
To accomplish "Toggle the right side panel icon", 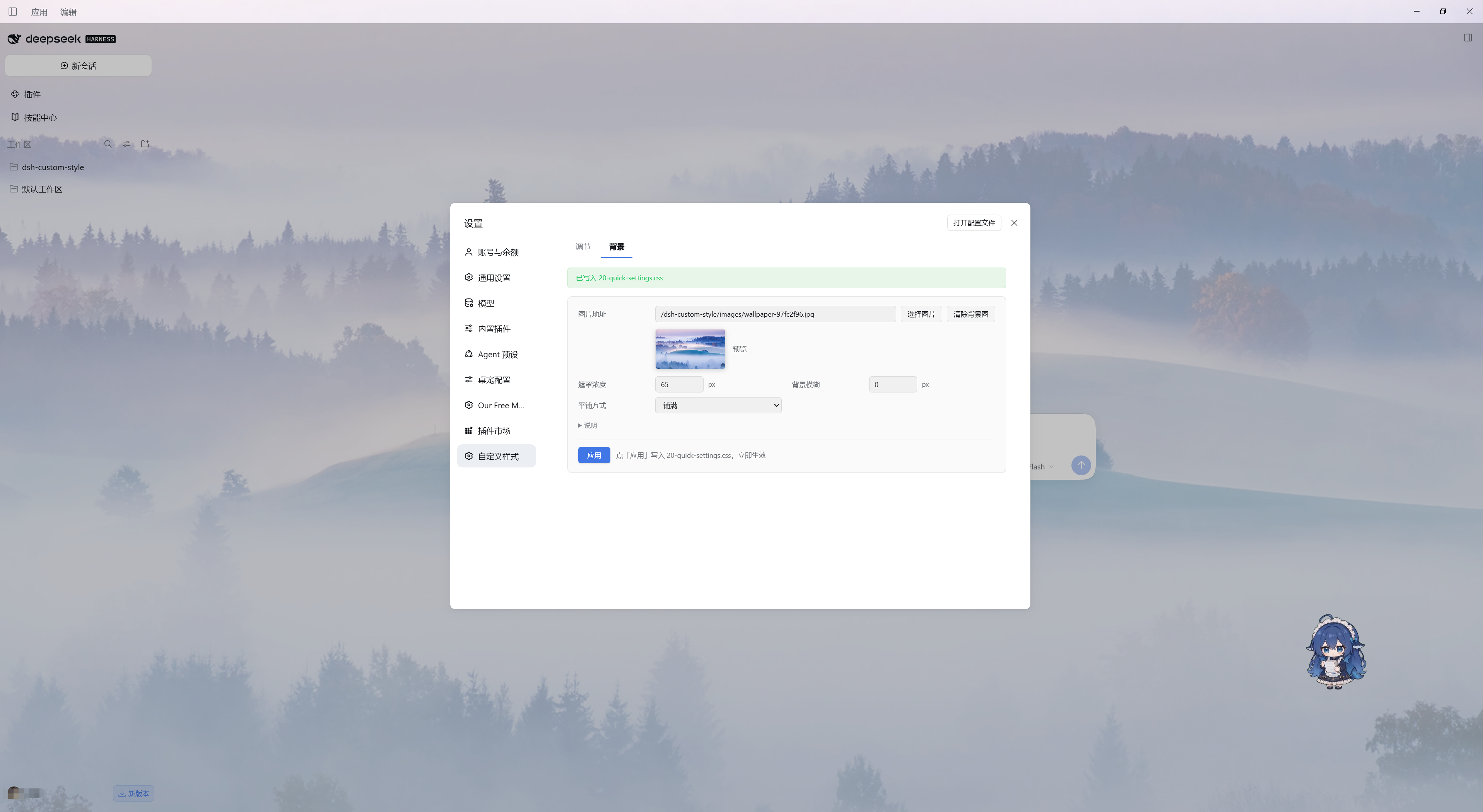I will (1468, 38).
